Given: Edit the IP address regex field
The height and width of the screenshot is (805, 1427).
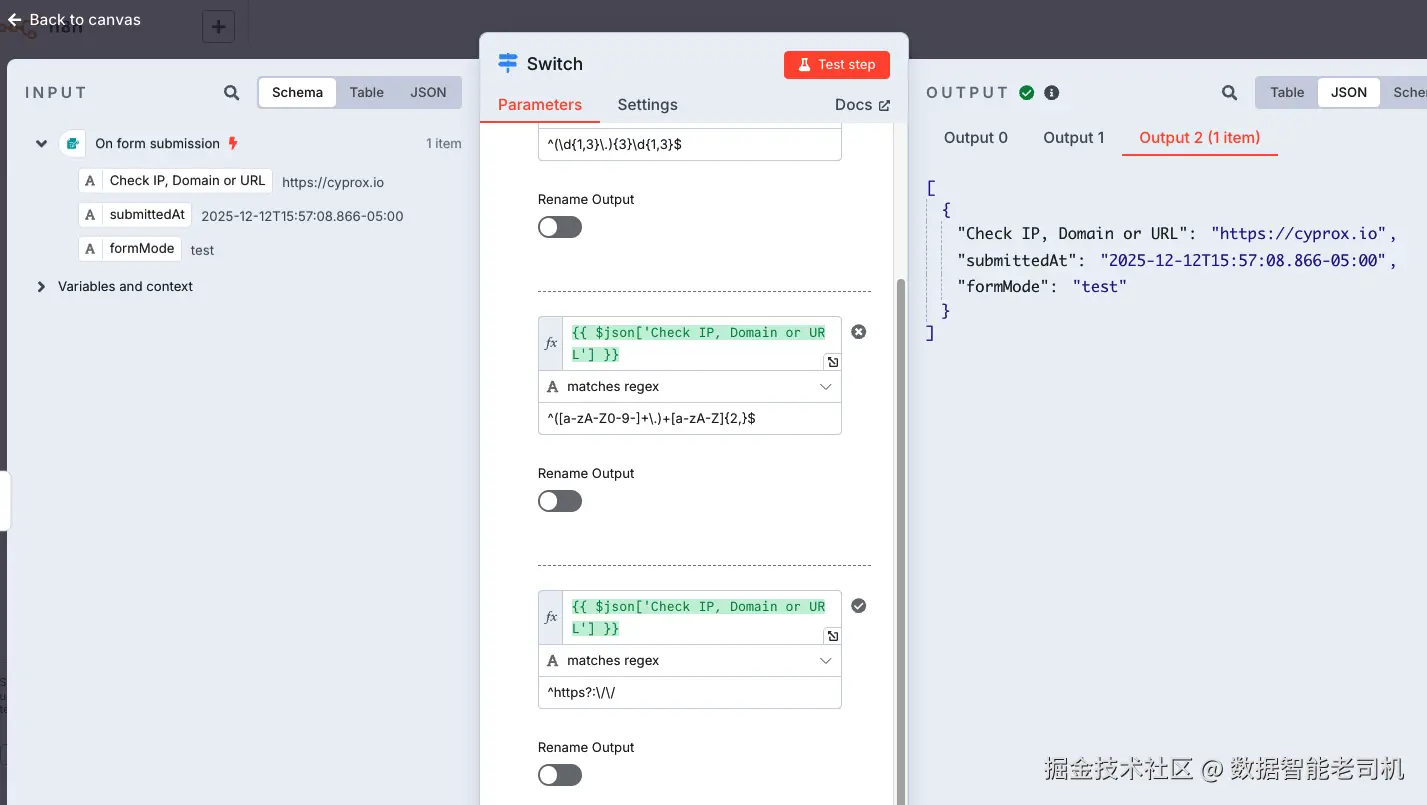Looking at the screenshot, I should coord(690,144).
